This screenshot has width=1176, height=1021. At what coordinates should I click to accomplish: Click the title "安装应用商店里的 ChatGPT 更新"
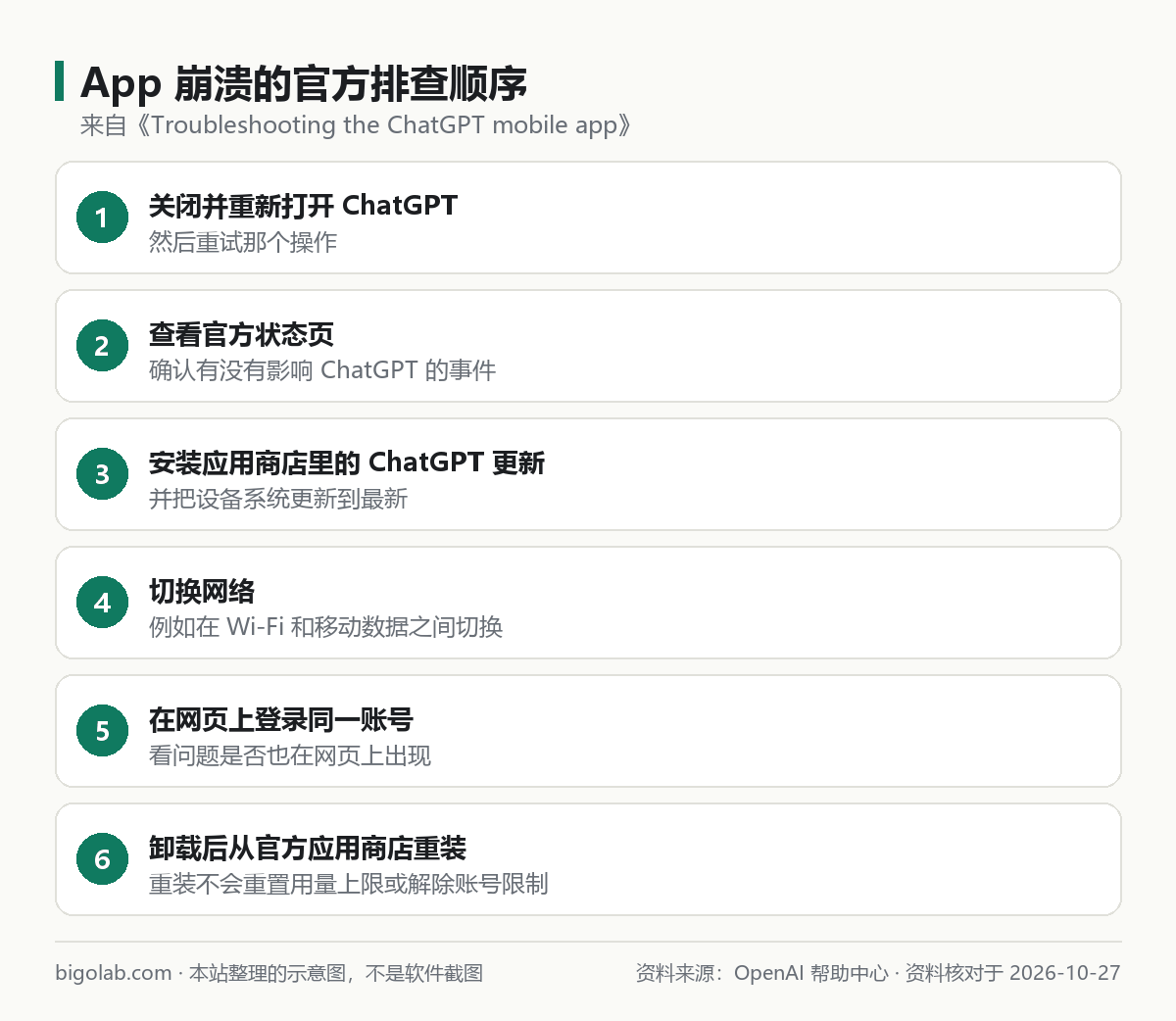tap(347, 462)
